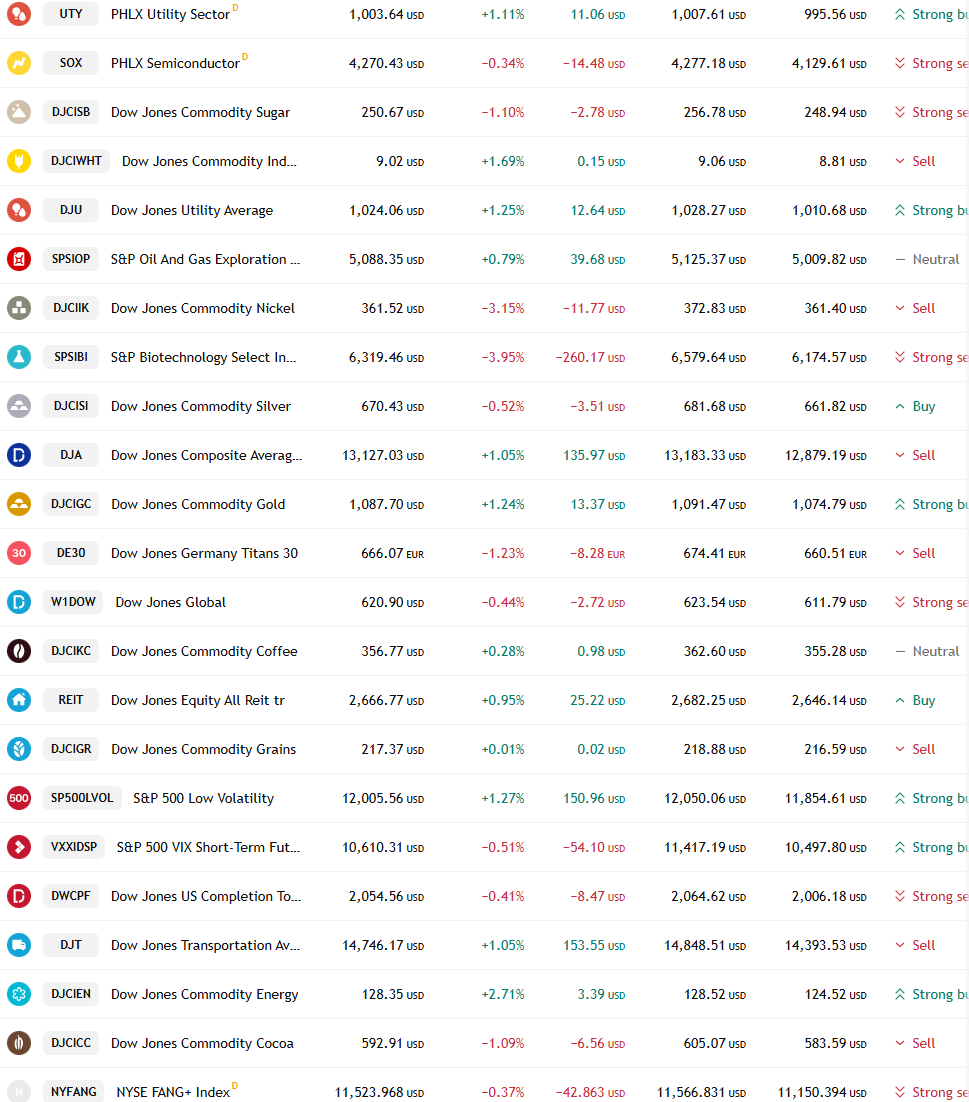Click the 11,417.19 USD high for VXXIDSP
This screenshot has height=1102, width=969.
tap(705, 848)
